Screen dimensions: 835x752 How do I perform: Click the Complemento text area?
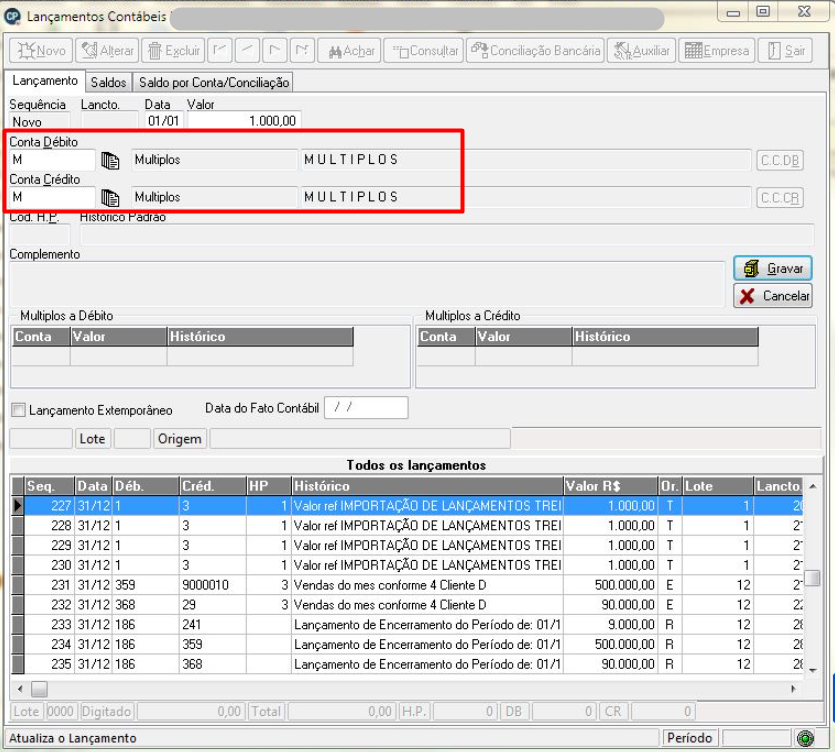(x=367, y=284)
